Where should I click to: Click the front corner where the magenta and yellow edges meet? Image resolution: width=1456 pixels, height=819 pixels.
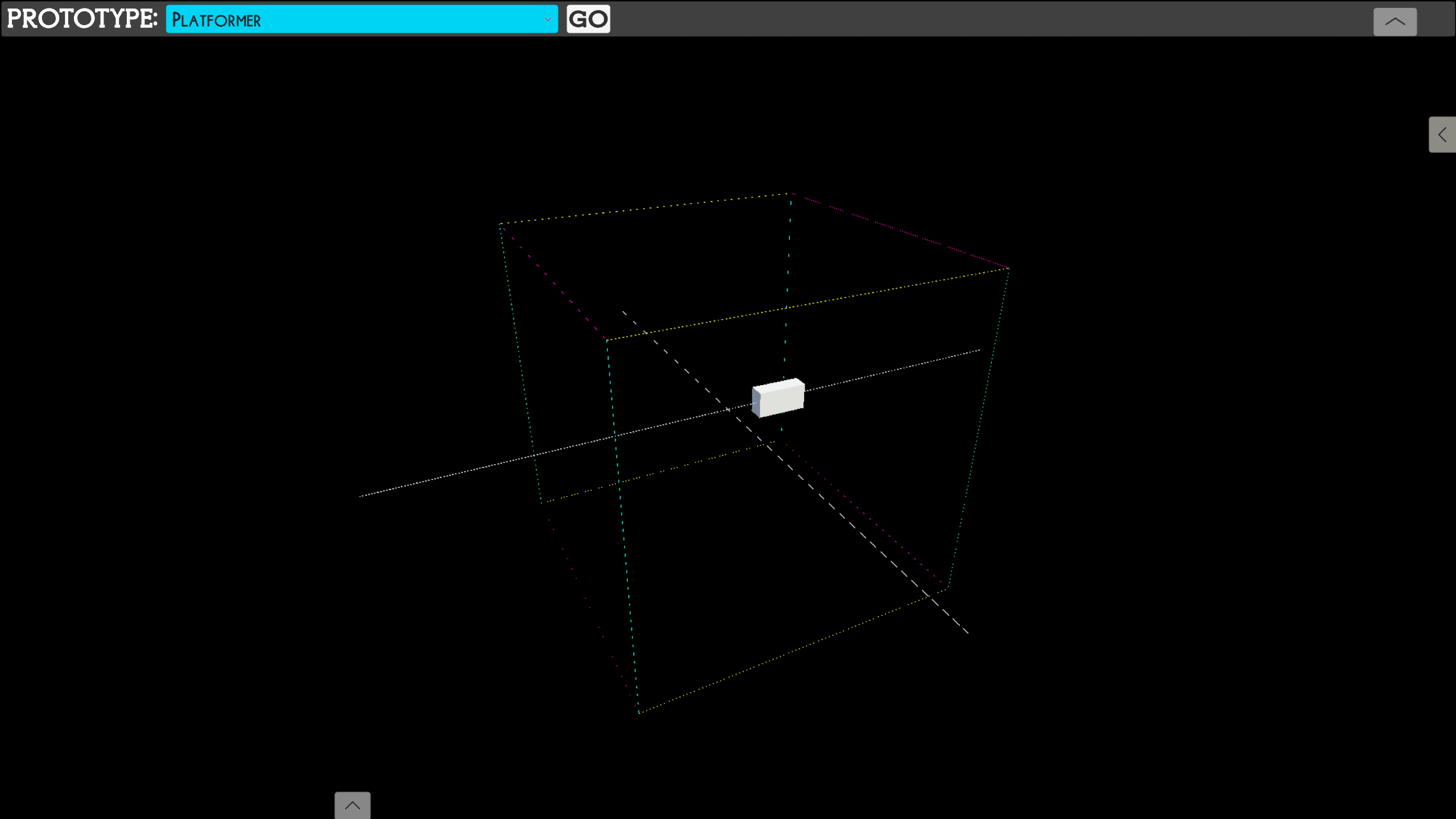[606, 340]
